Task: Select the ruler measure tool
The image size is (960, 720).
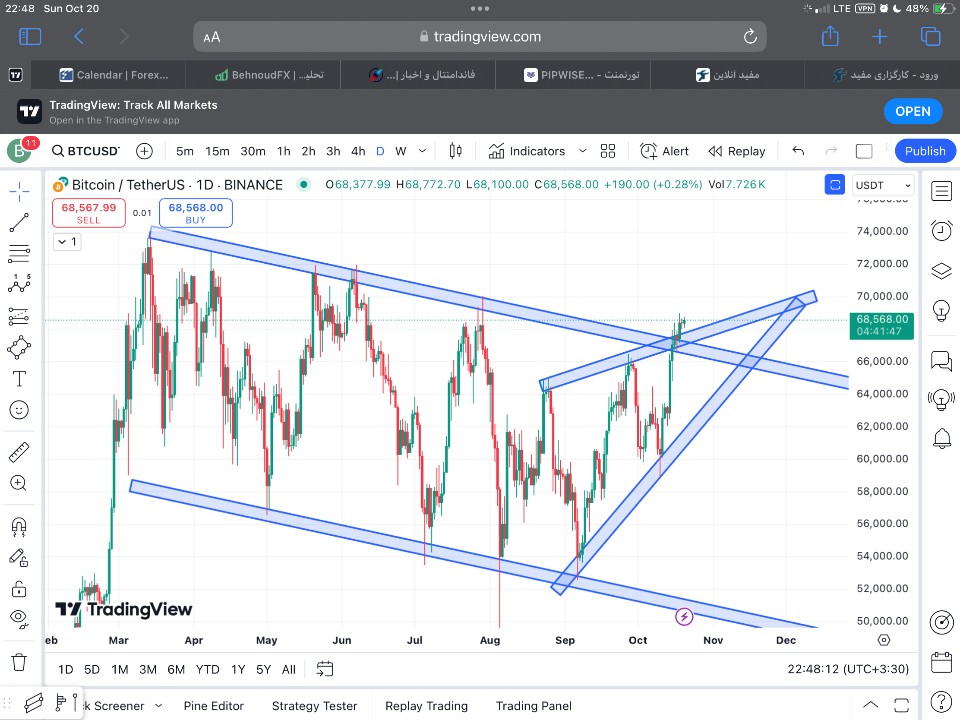Action: point(19,452)
